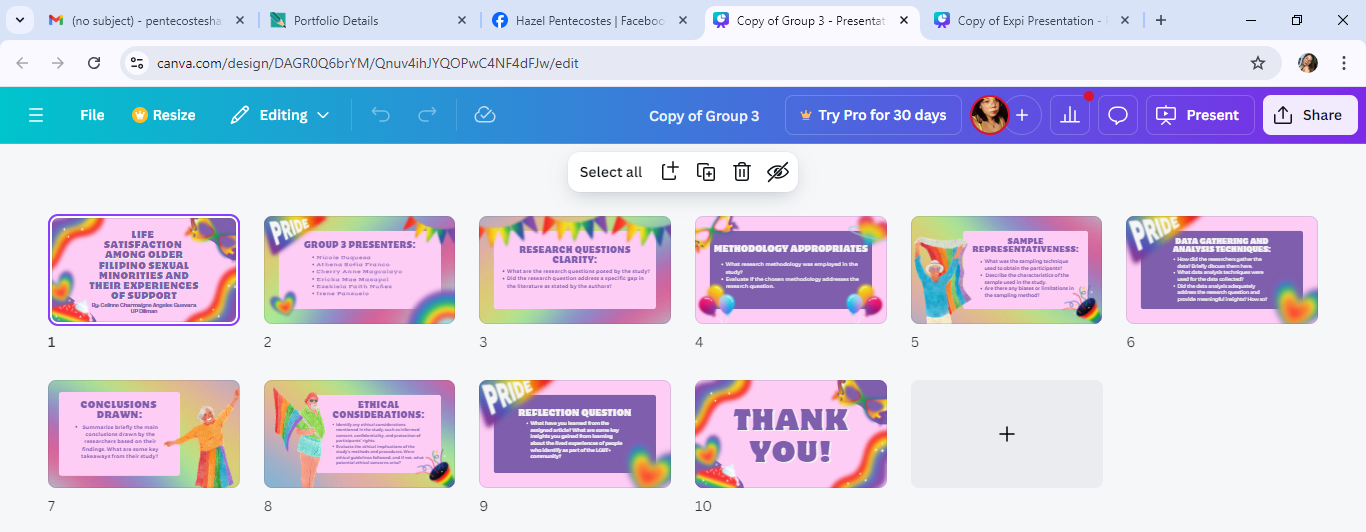The height and width of the screenshot is (532, 1366).
Task: Open a new browser tab
Action: [1161, 20]
